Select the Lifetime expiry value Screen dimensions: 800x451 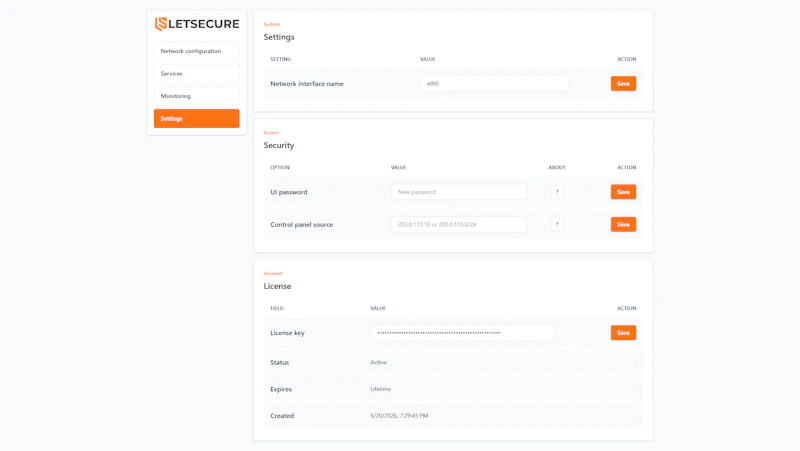point(381,389)
